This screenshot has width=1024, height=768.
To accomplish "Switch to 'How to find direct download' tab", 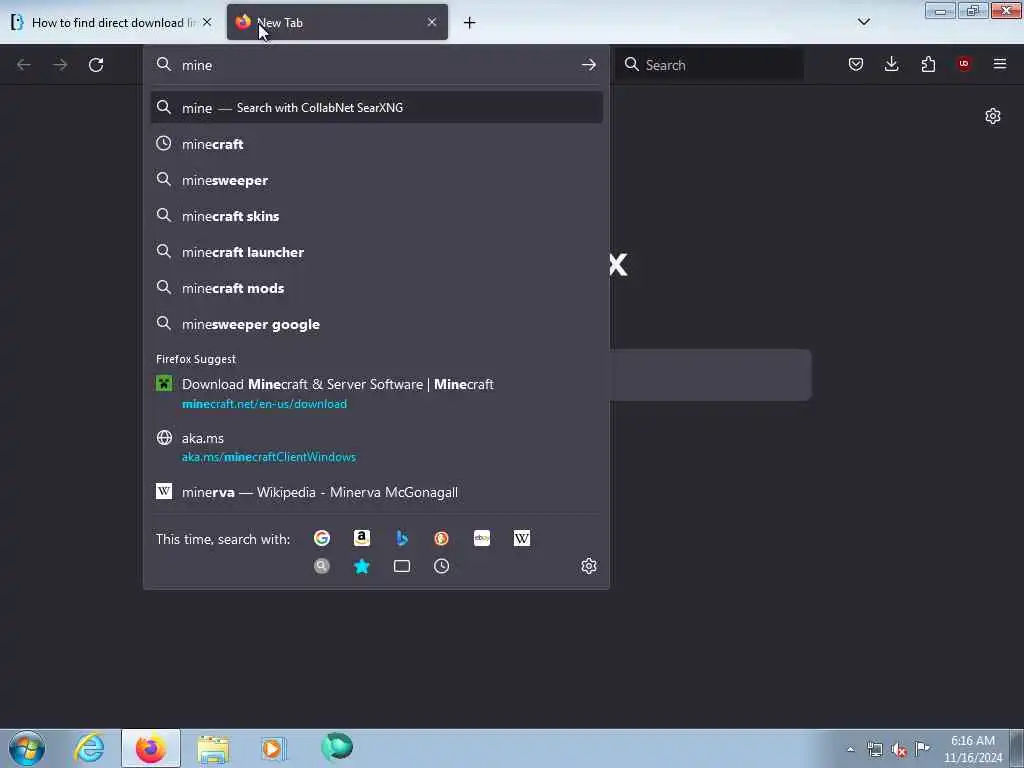I will (112, 22).
